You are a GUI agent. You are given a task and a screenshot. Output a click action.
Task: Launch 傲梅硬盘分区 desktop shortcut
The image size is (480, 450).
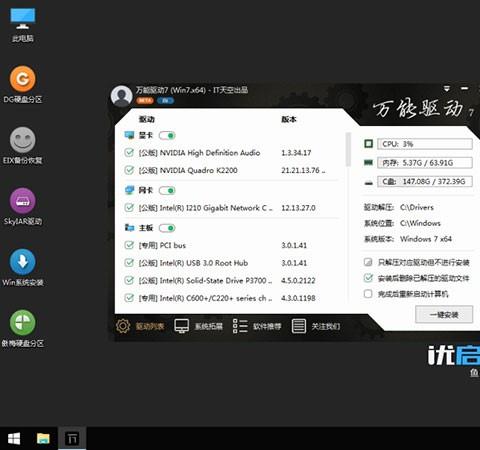(x=23, y=329)
